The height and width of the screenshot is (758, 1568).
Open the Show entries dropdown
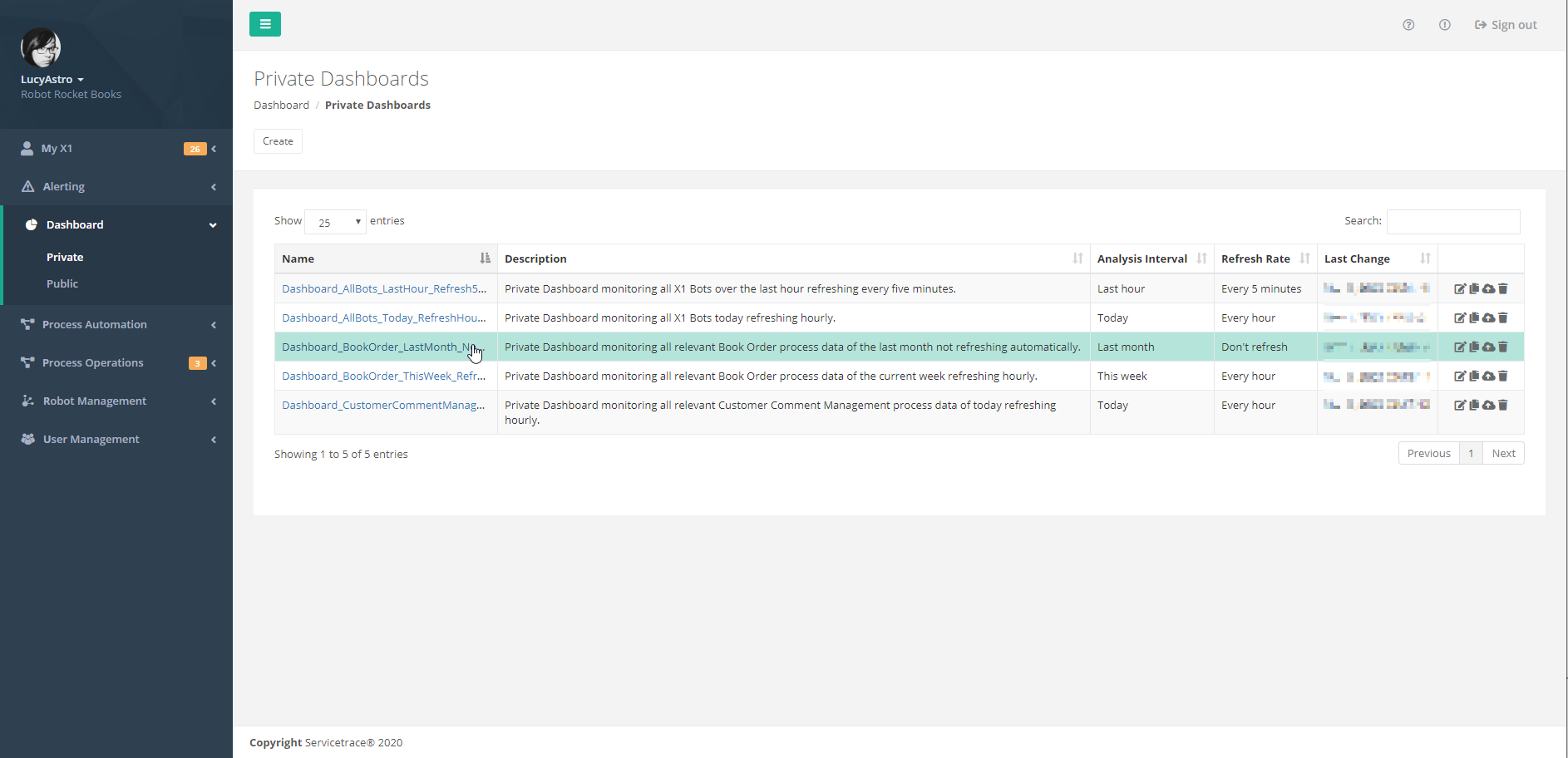tap(335, 221)
